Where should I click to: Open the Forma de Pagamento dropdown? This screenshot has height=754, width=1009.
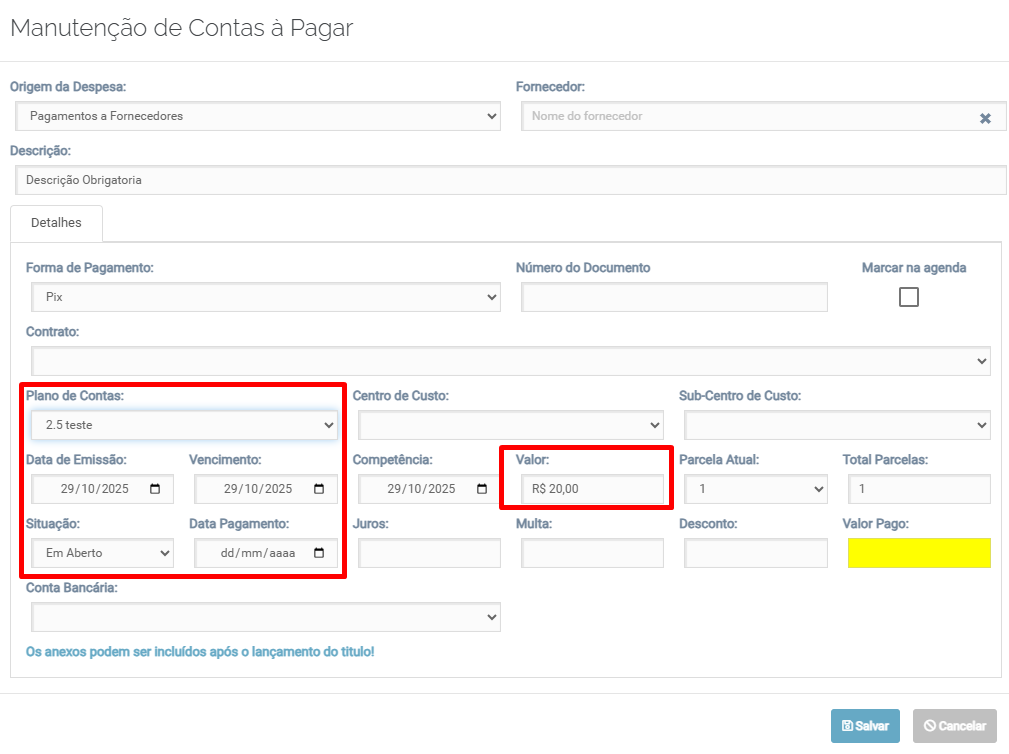tap(265, 297)
